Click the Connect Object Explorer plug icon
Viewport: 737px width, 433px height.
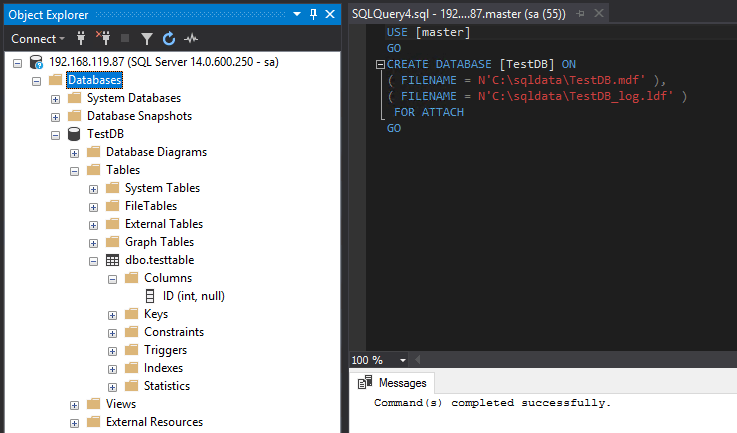tap(81, 38)
